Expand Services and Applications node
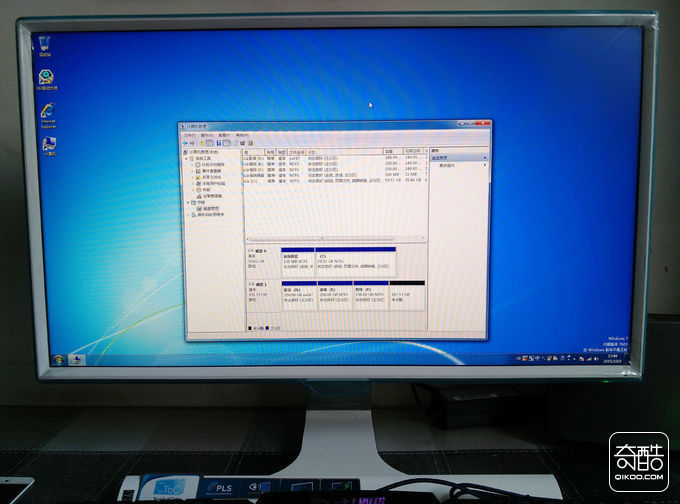The image size is (680, 504). [189, 214]
